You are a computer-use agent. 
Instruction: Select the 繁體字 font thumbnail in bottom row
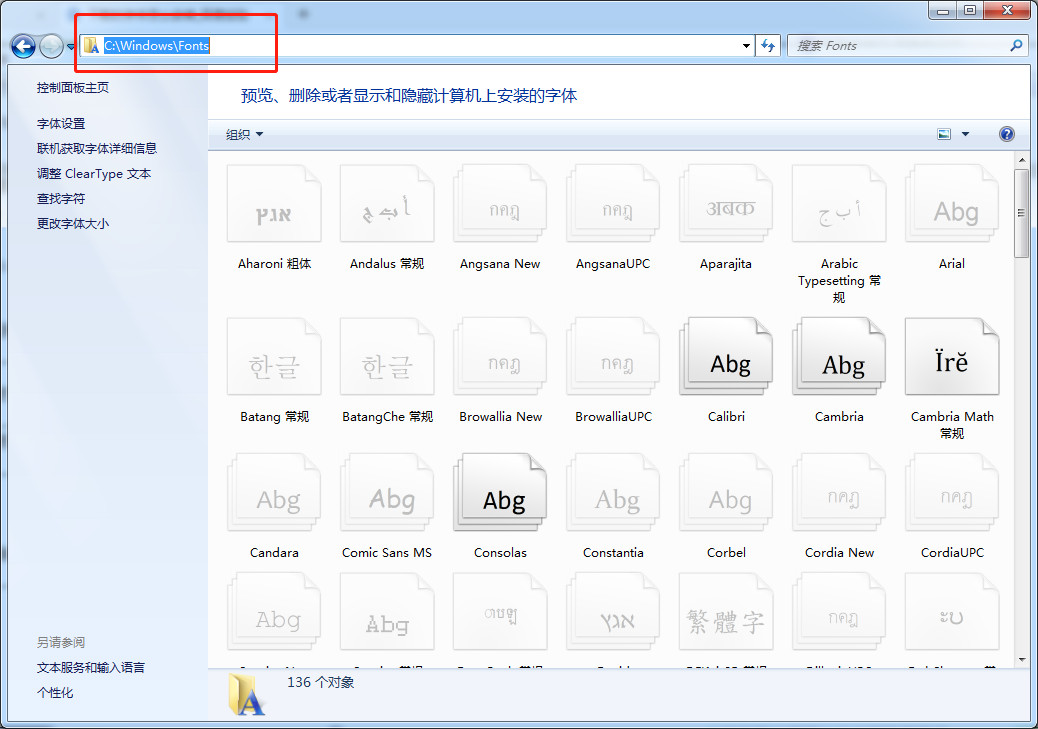pos(726,612)
